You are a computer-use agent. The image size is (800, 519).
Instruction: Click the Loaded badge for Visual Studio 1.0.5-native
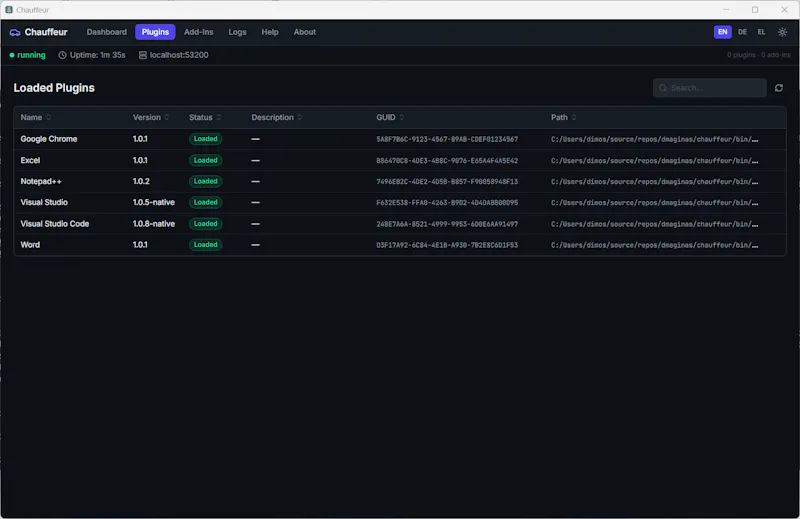[x=206, y=202]
